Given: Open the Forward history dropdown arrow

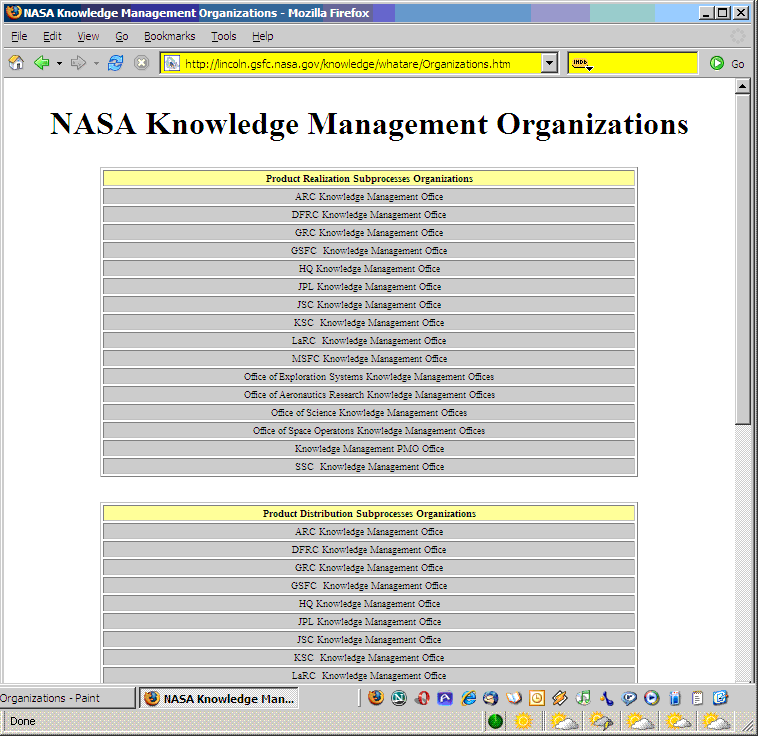Looking at the screenshot, I should click(96, 63).
